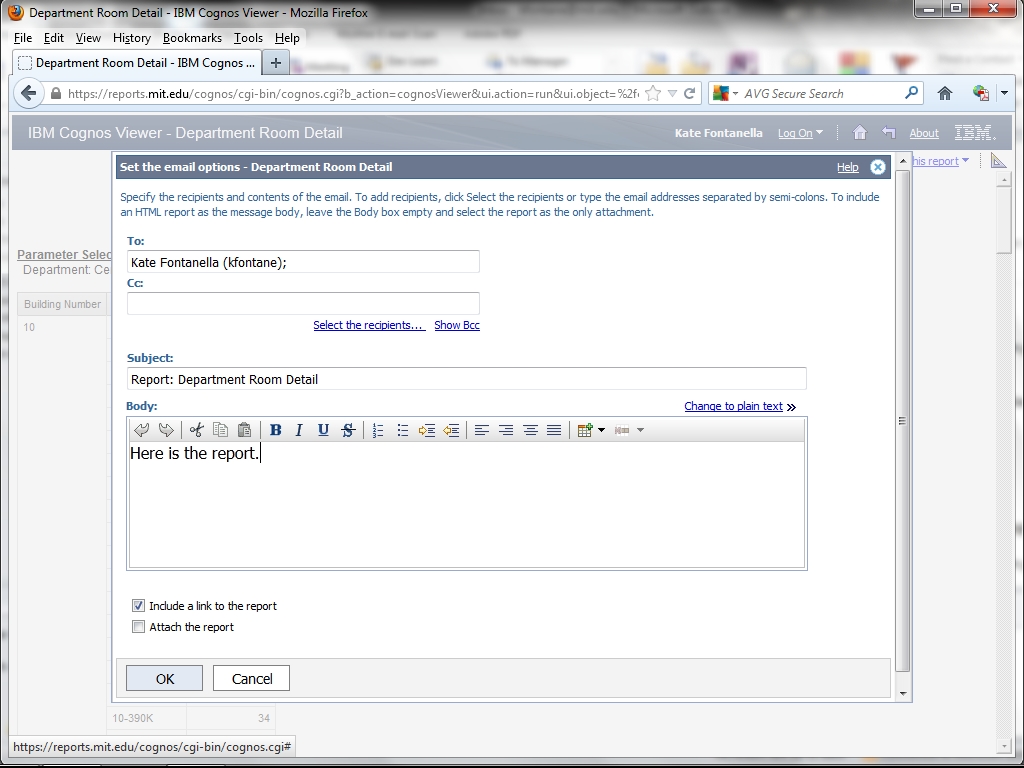
Task: Open the History menu
Action: click(131, 38)
